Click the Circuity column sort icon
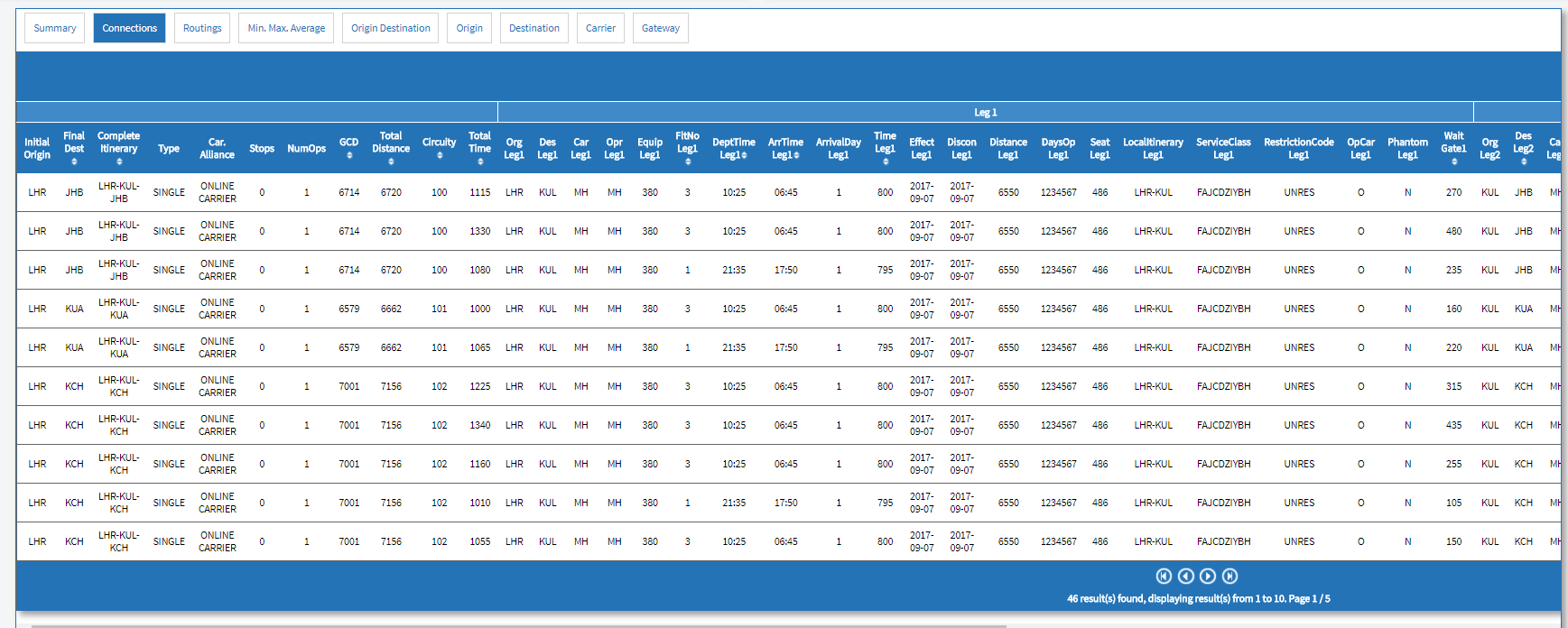1568x628 pixels. pyautogui.click(x=440, y=155)
